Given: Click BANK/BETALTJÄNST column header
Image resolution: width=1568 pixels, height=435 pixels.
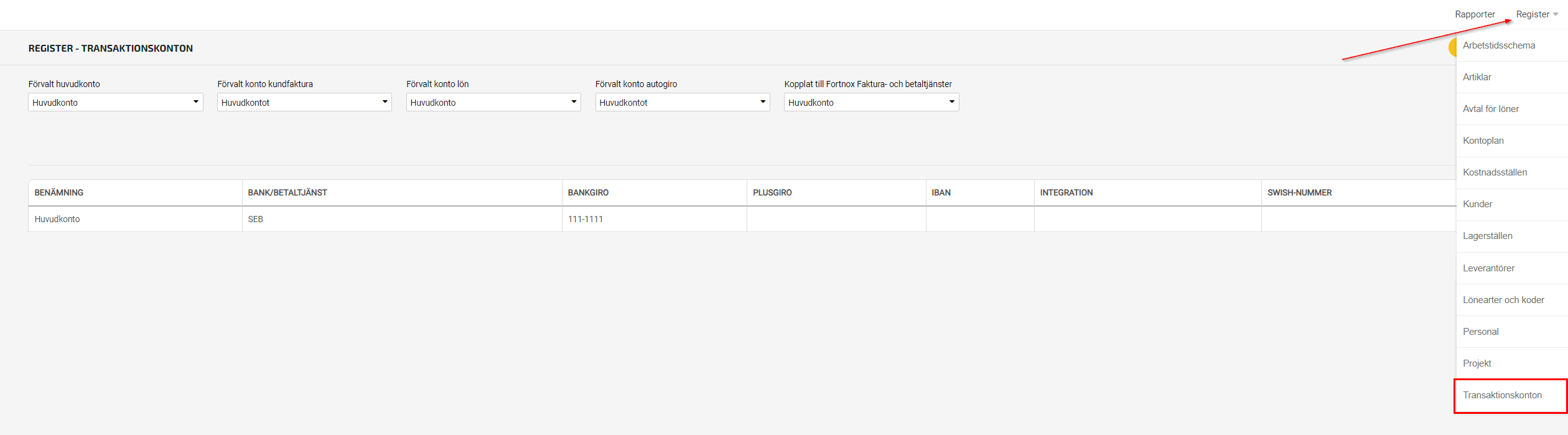Looking at the screenshot, I should (x=402, y=193).
